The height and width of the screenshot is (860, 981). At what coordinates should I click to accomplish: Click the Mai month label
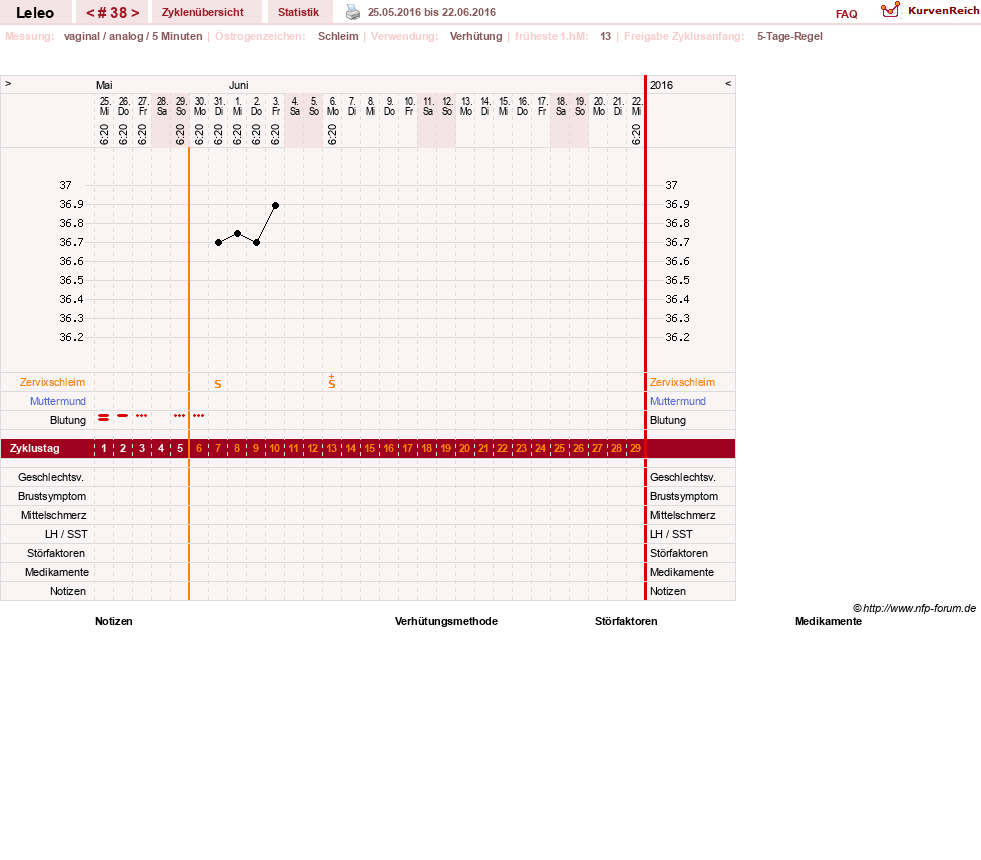coord(104,85)
